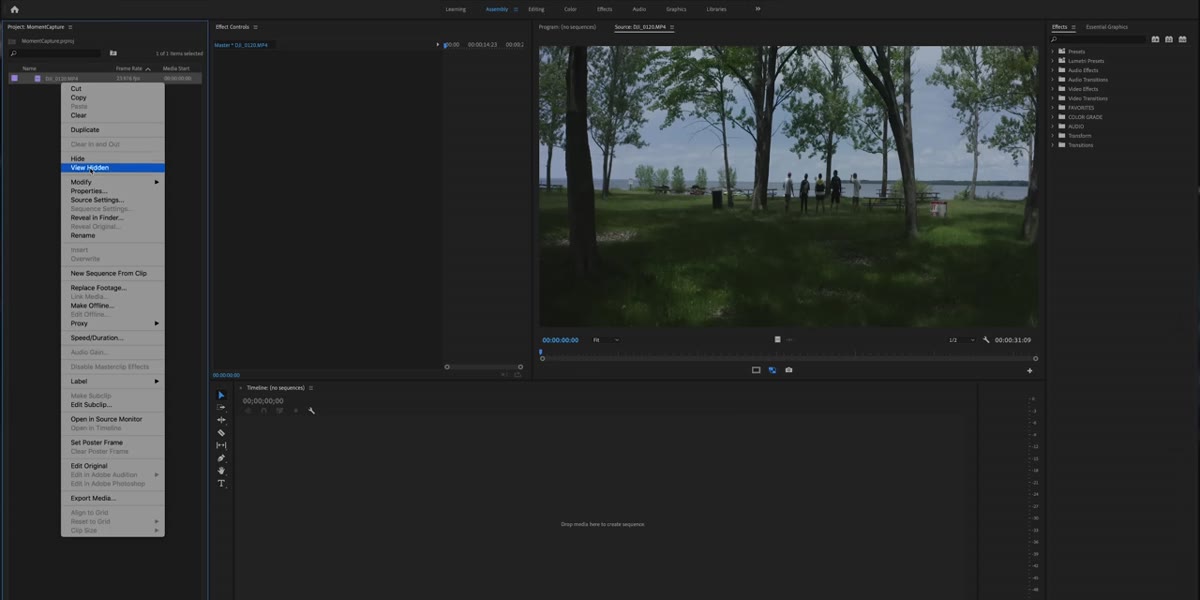Screen dimensions: 1200x600
Task: Click the Source monitor playhead marker
Action: pyautogui.click(x=541, y=351)
